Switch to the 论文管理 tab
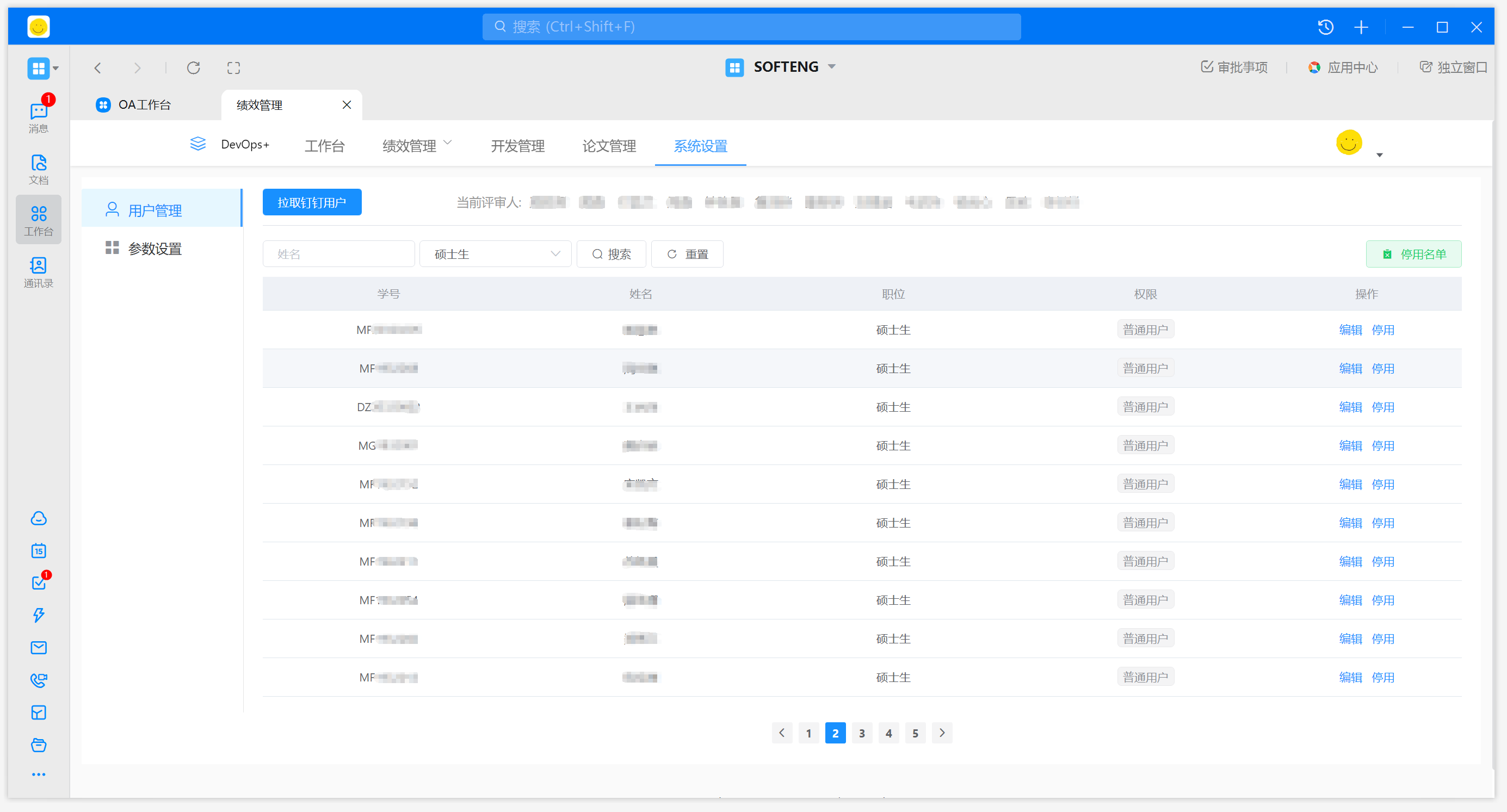The width and height of the screenshot is (1507, 812). tap(608, 146)
